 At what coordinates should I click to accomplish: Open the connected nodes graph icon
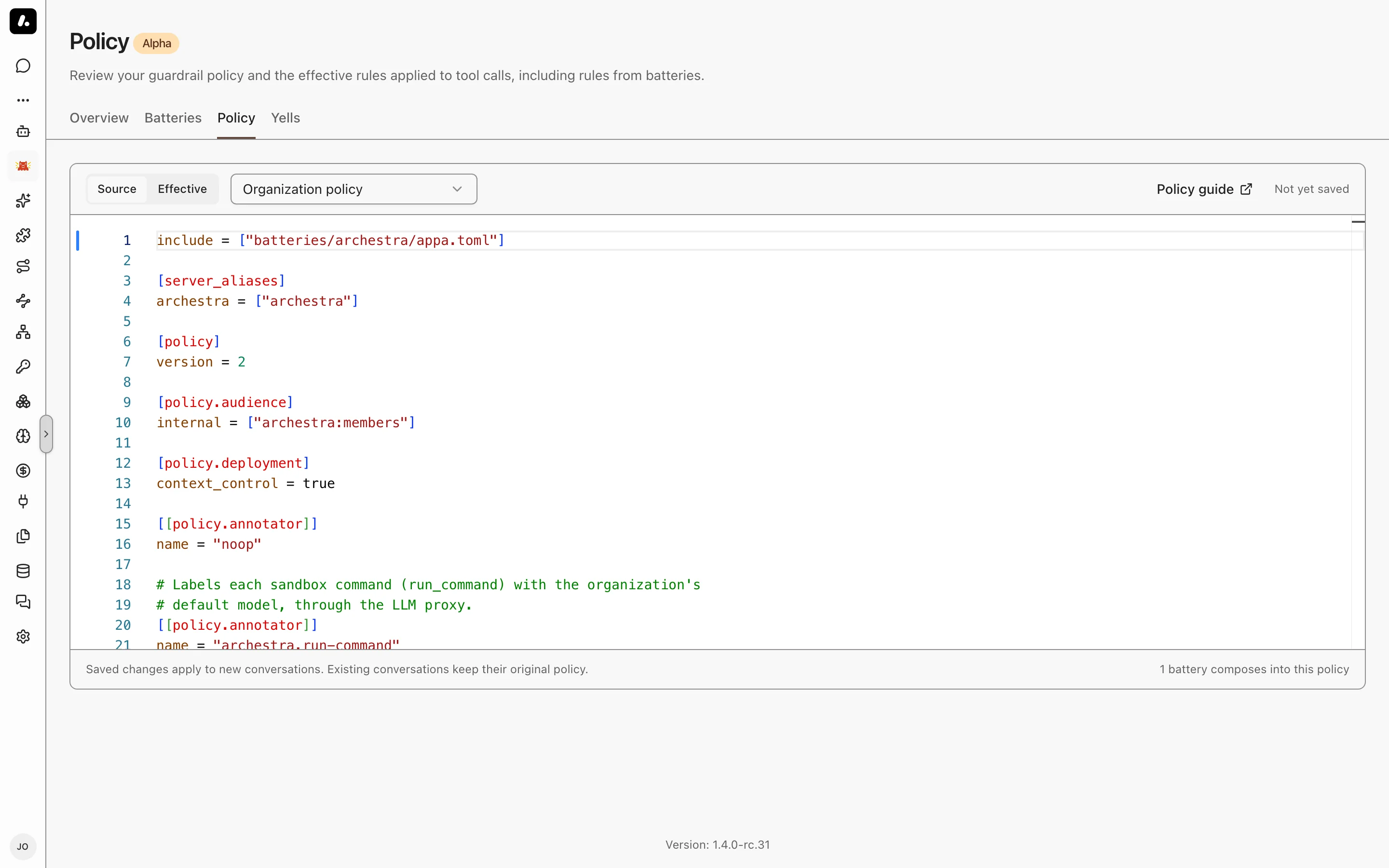coord(23,301)
